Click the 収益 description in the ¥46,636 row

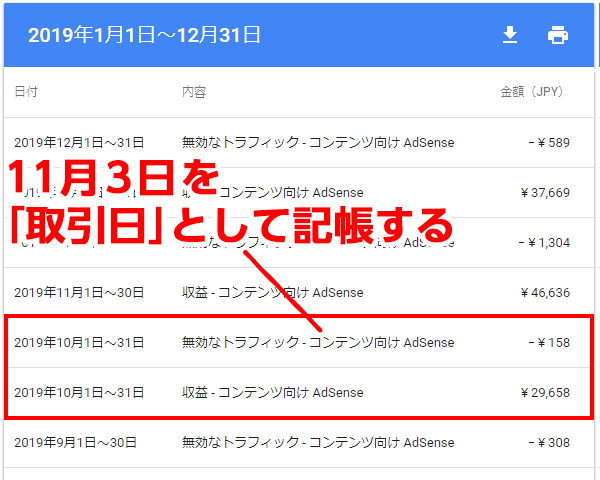[272, 292]
